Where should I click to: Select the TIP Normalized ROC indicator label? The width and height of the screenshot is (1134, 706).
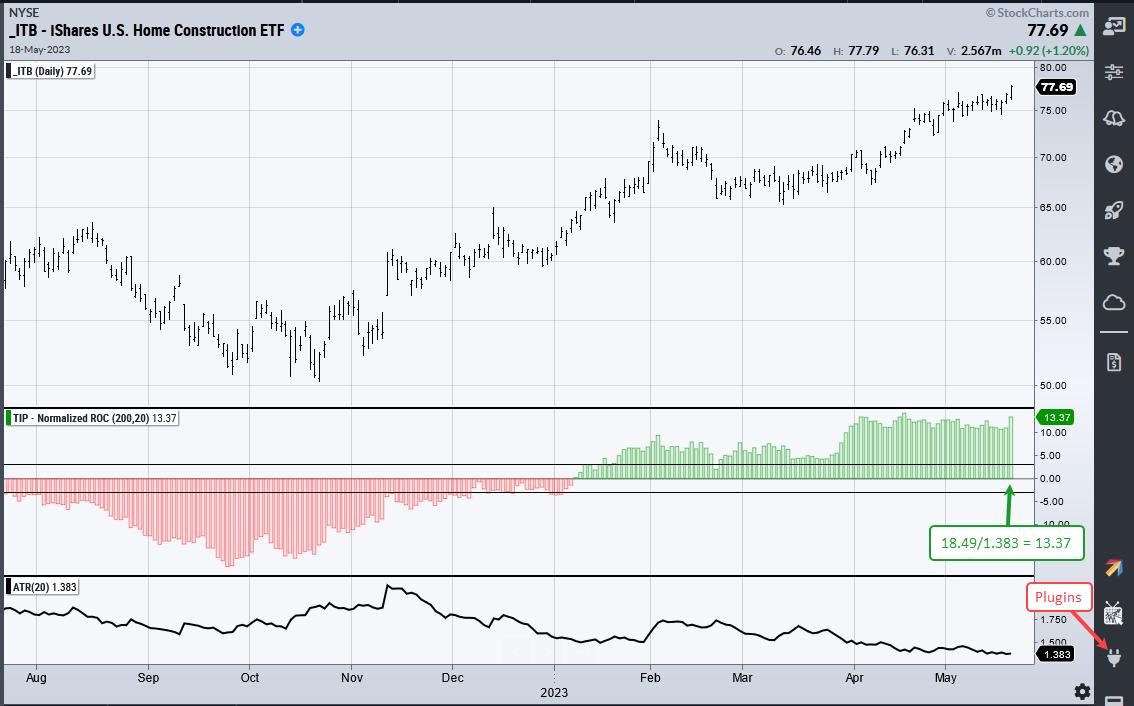click(92, 417)
